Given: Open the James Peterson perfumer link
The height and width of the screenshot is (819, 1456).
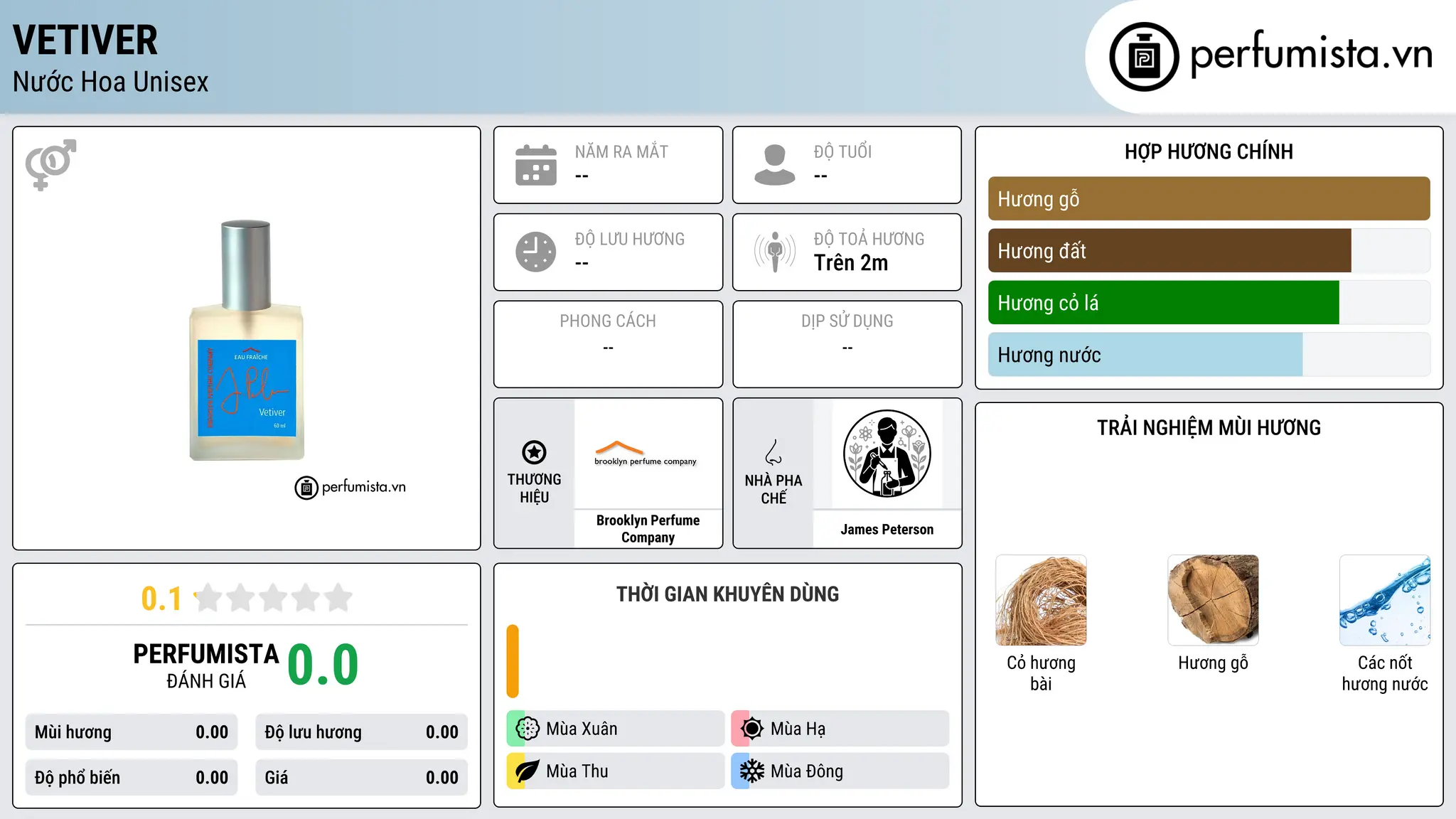Looking at the screenshot, I should tap(887, 530).
